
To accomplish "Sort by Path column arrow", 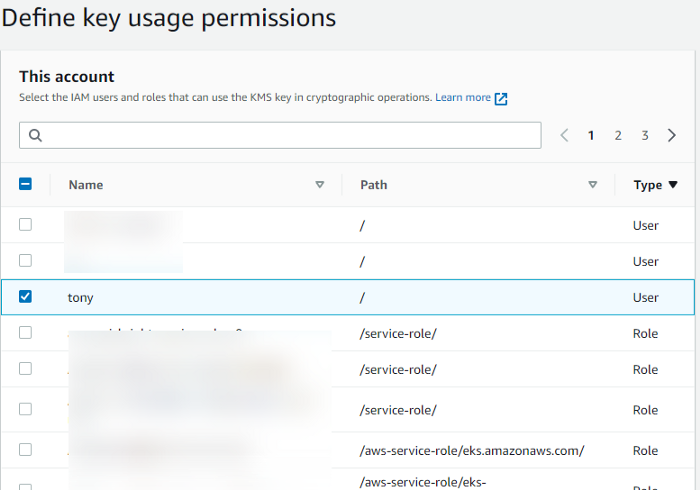I will pyautogui.click(x=593, y=184).
